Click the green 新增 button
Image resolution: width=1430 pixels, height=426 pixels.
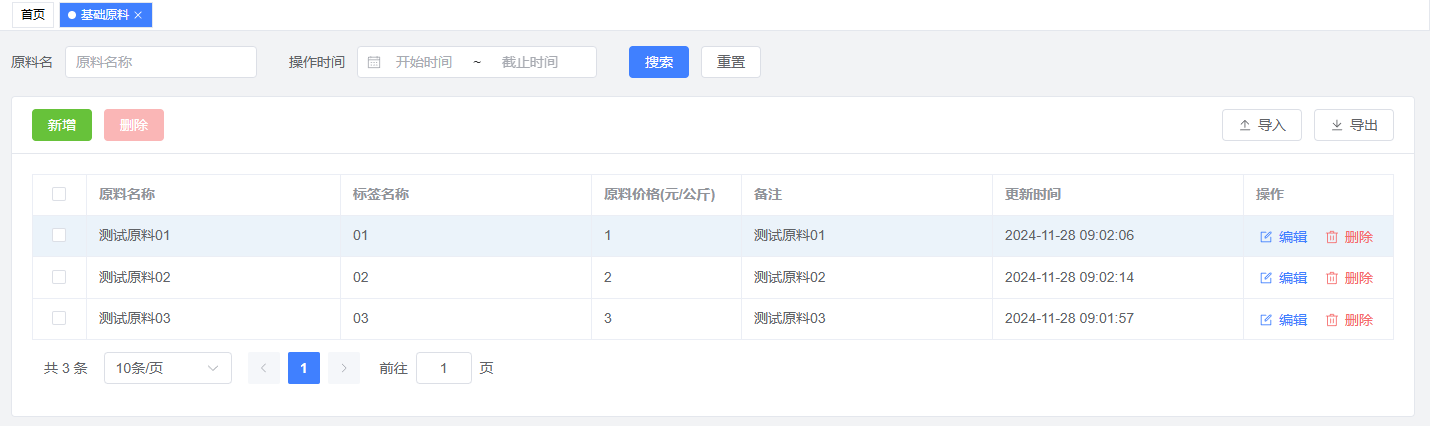[x=62, y=125]
